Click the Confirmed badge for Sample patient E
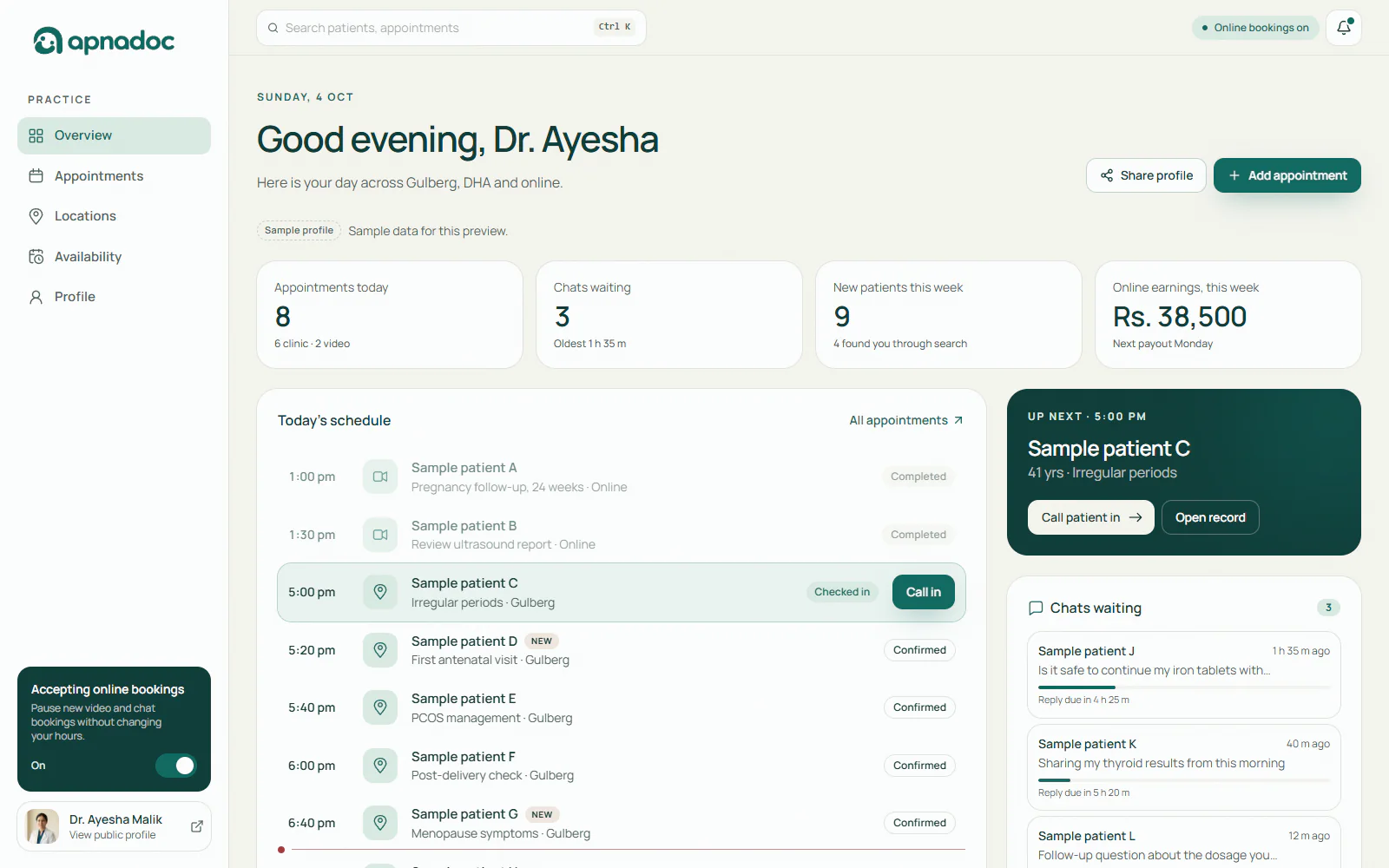The width and height of the screenshot is (1389, 868). click(919, 707)
